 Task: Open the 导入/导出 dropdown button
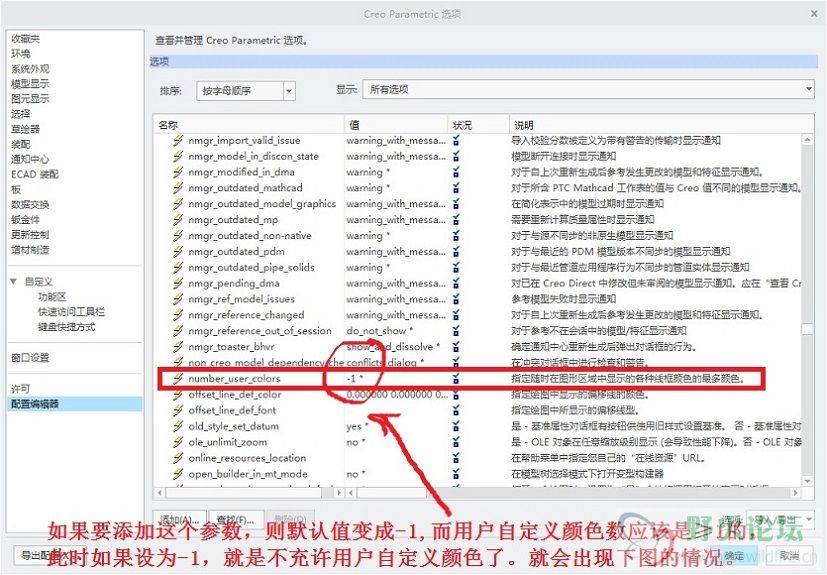pos(782,520)
